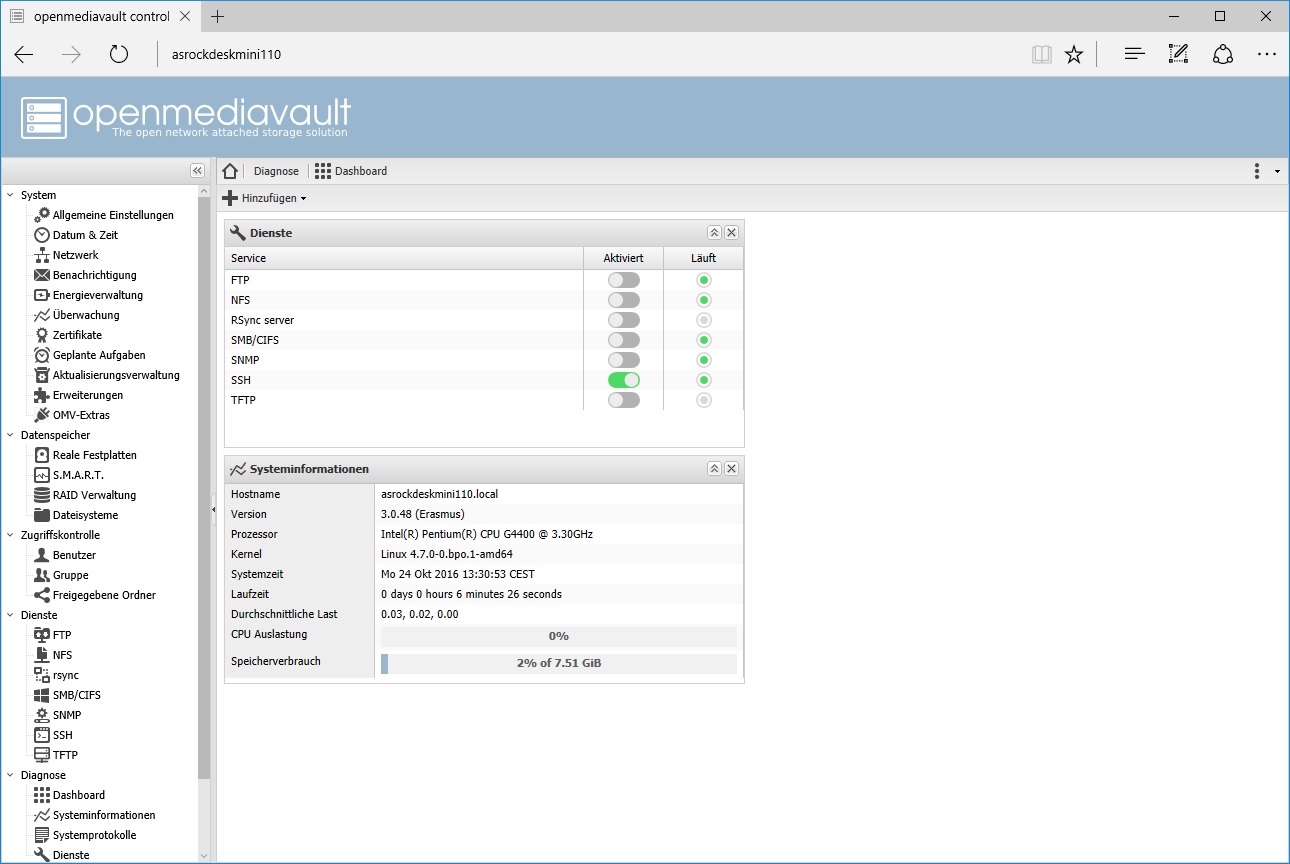Collapse the Datenspeicher tree section

[10, 435]
